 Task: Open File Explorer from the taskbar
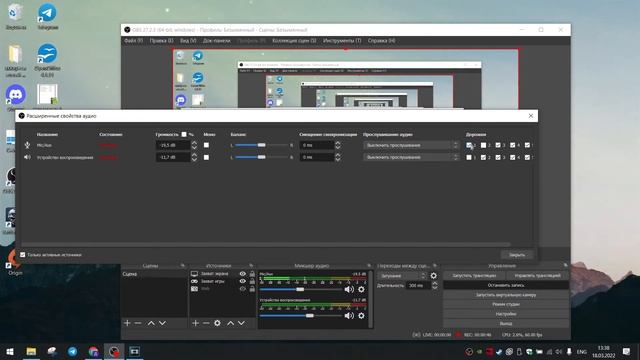(31, 351)
